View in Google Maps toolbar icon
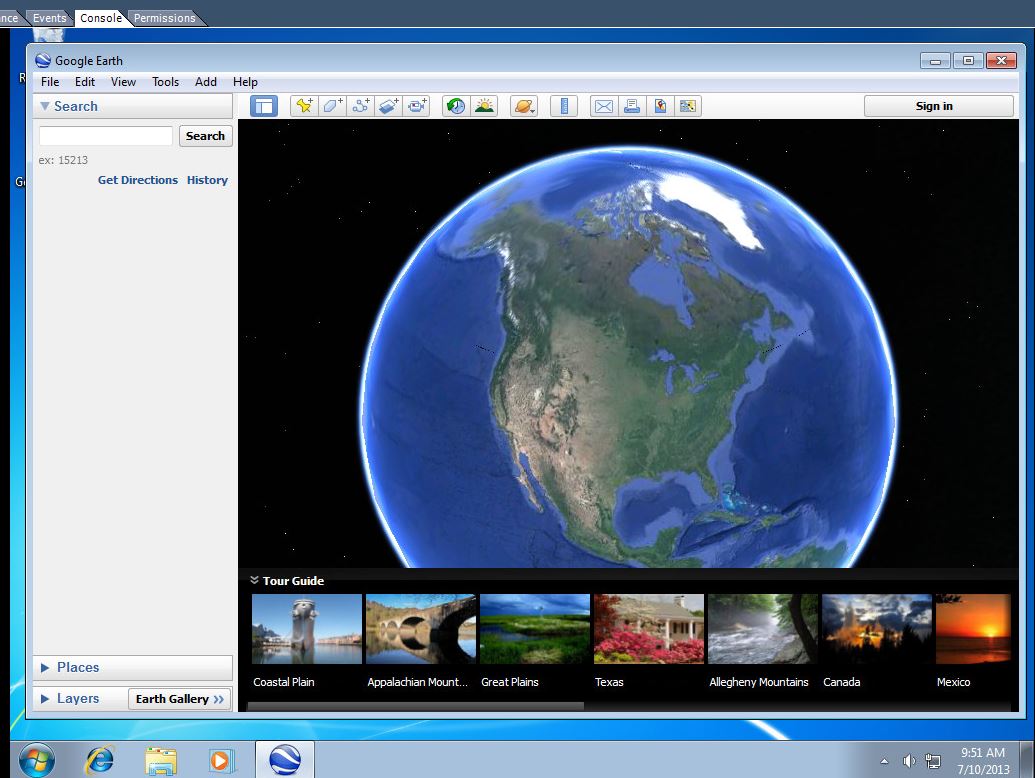Screen dimensions: 1035x778 pyautogui.click(x=688, y=106)
